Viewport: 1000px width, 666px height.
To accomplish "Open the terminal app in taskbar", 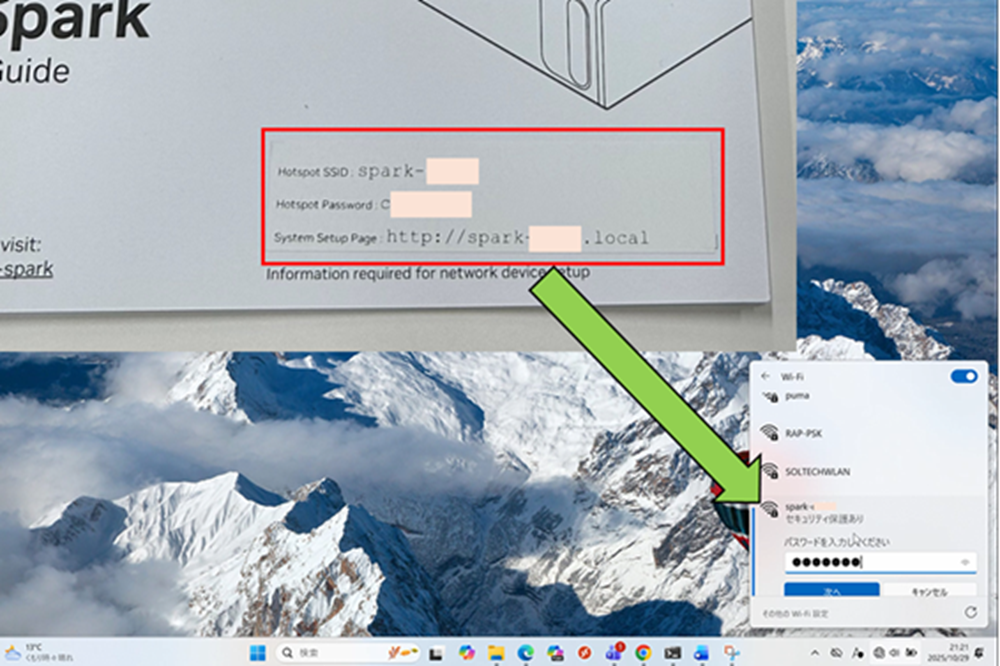I will (x=673, y=653).
